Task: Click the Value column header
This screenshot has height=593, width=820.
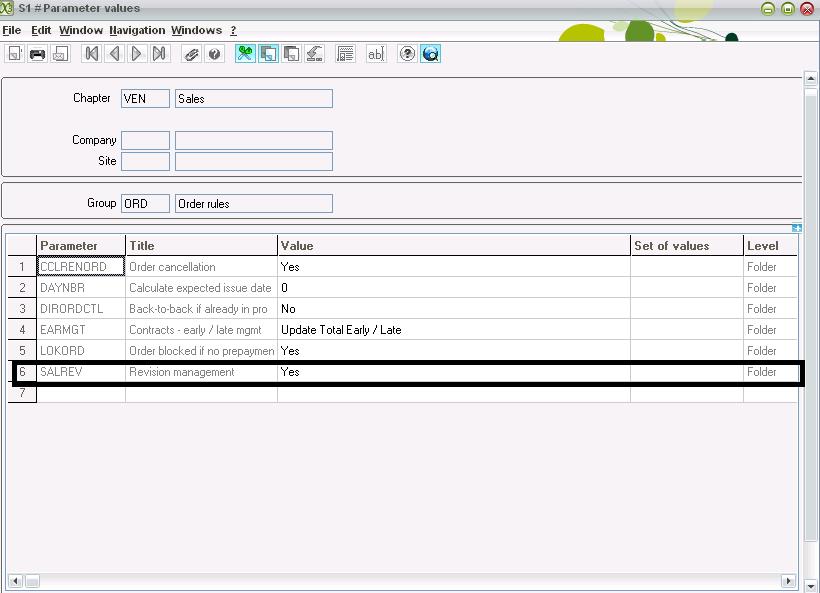Action: [x=454, y=246]
